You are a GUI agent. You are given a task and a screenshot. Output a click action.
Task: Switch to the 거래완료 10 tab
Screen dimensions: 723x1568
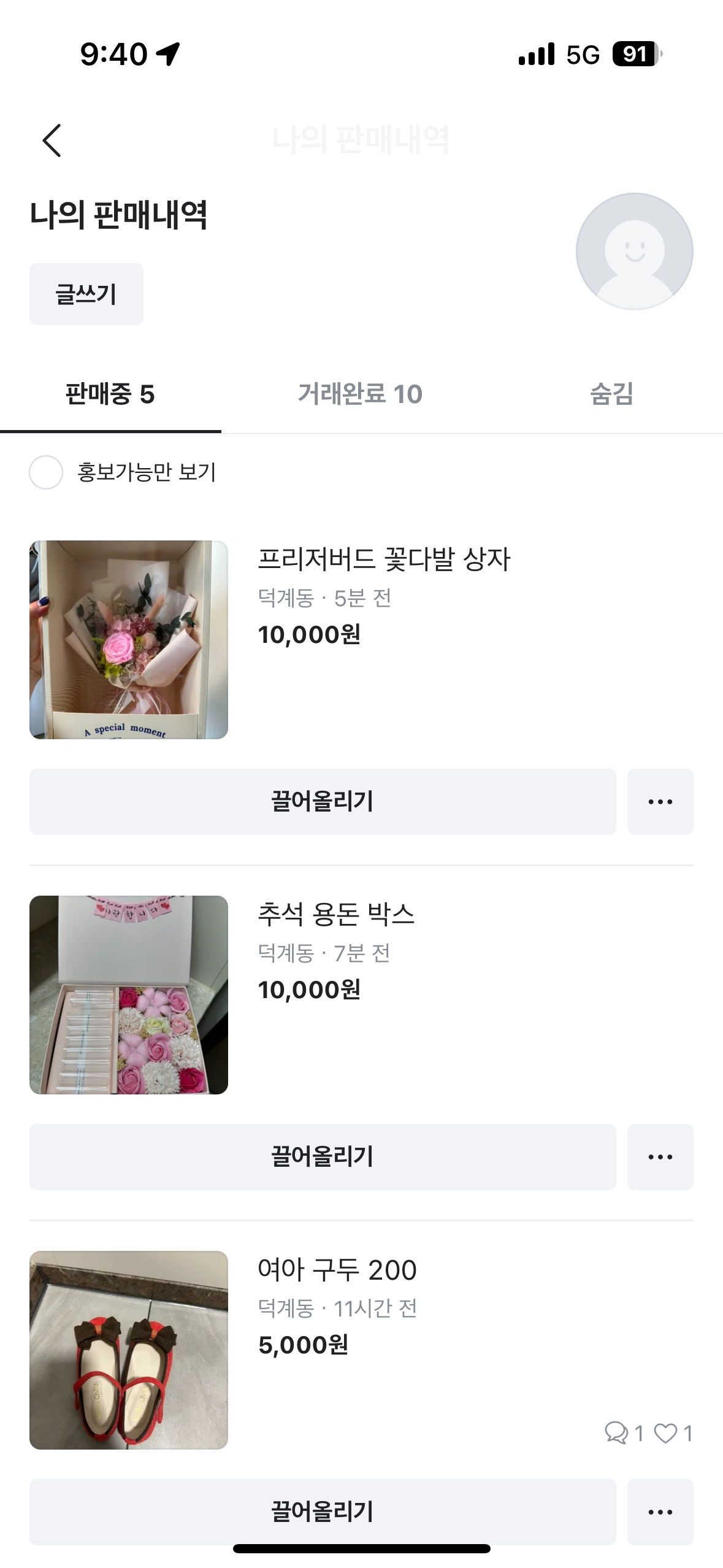361,394
